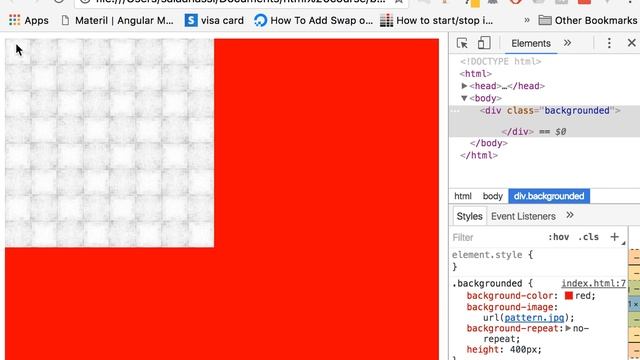Toggle the :hov element state button

point(558,237)
